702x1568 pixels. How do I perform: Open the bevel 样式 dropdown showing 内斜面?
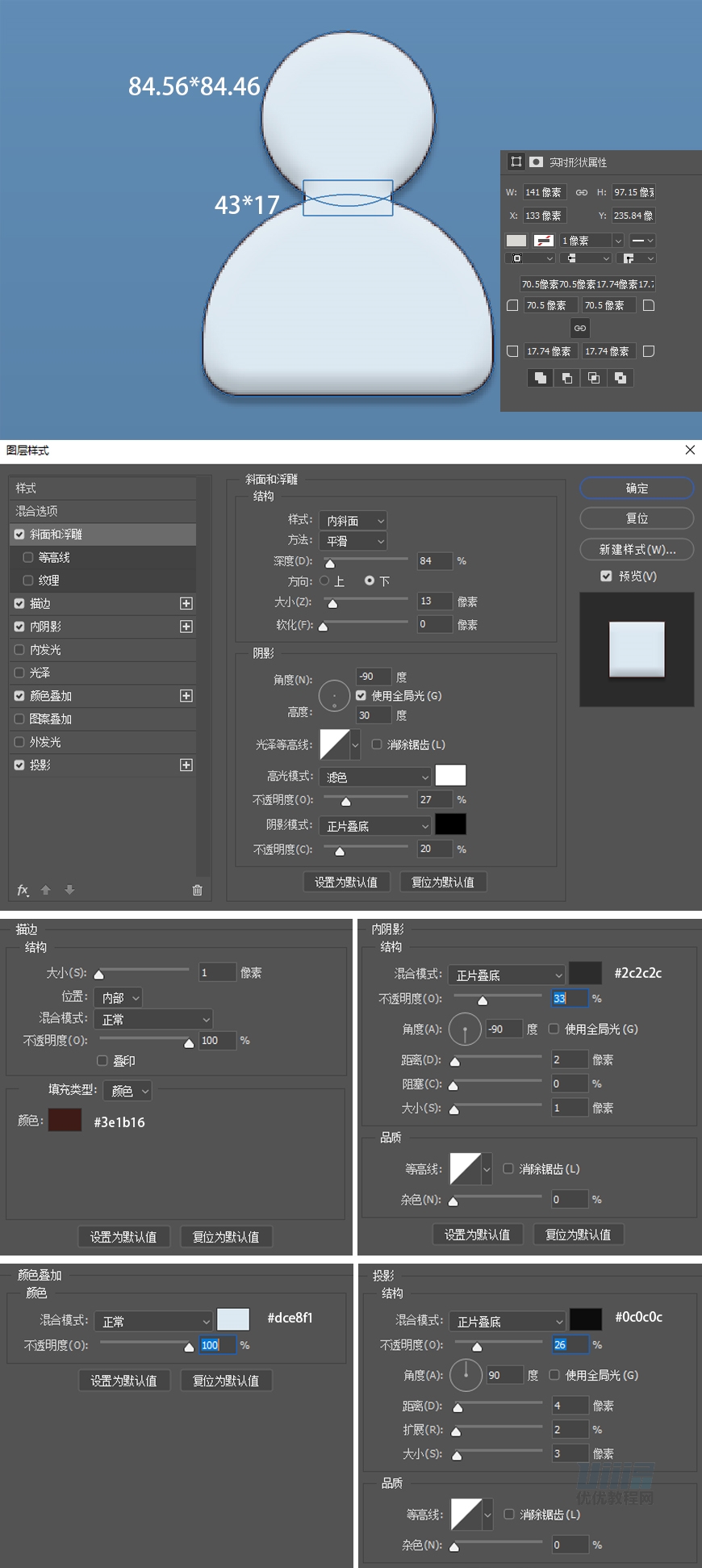(x=353, y=521)
